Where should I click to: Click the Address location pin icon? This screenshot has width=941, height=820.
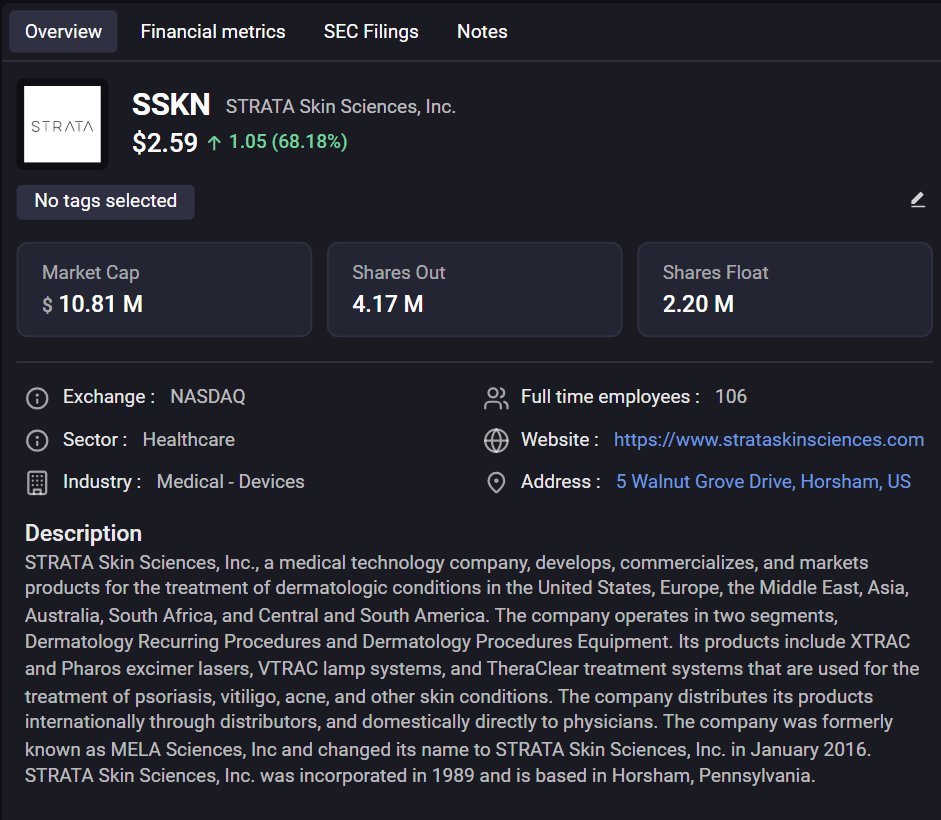coord(496,483)
